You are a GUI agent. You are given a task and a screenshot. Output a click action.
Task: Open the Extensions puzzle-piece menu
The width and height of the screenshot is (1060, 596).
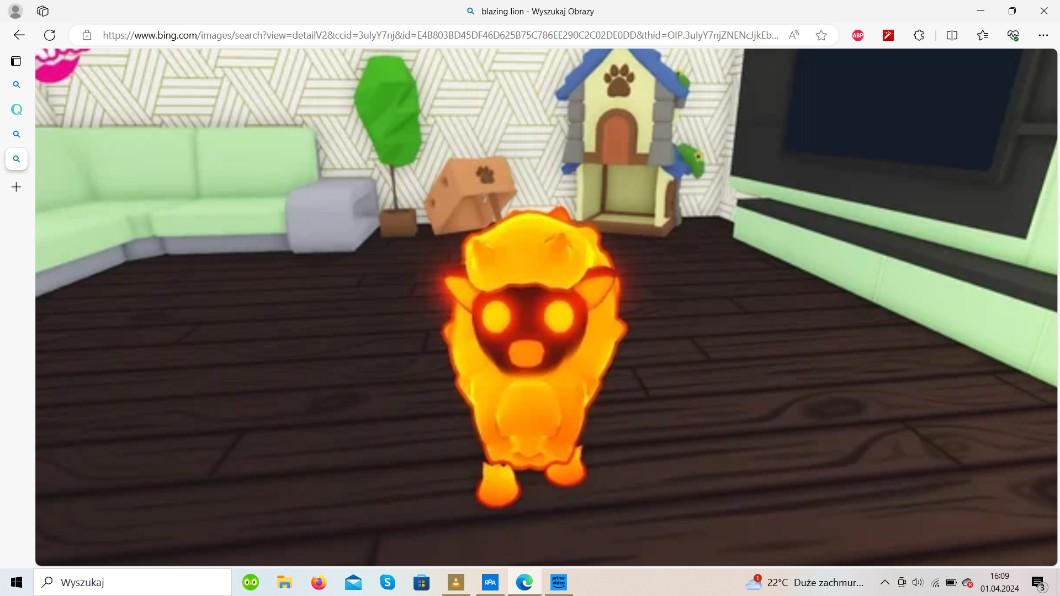[x=919, y=35]
